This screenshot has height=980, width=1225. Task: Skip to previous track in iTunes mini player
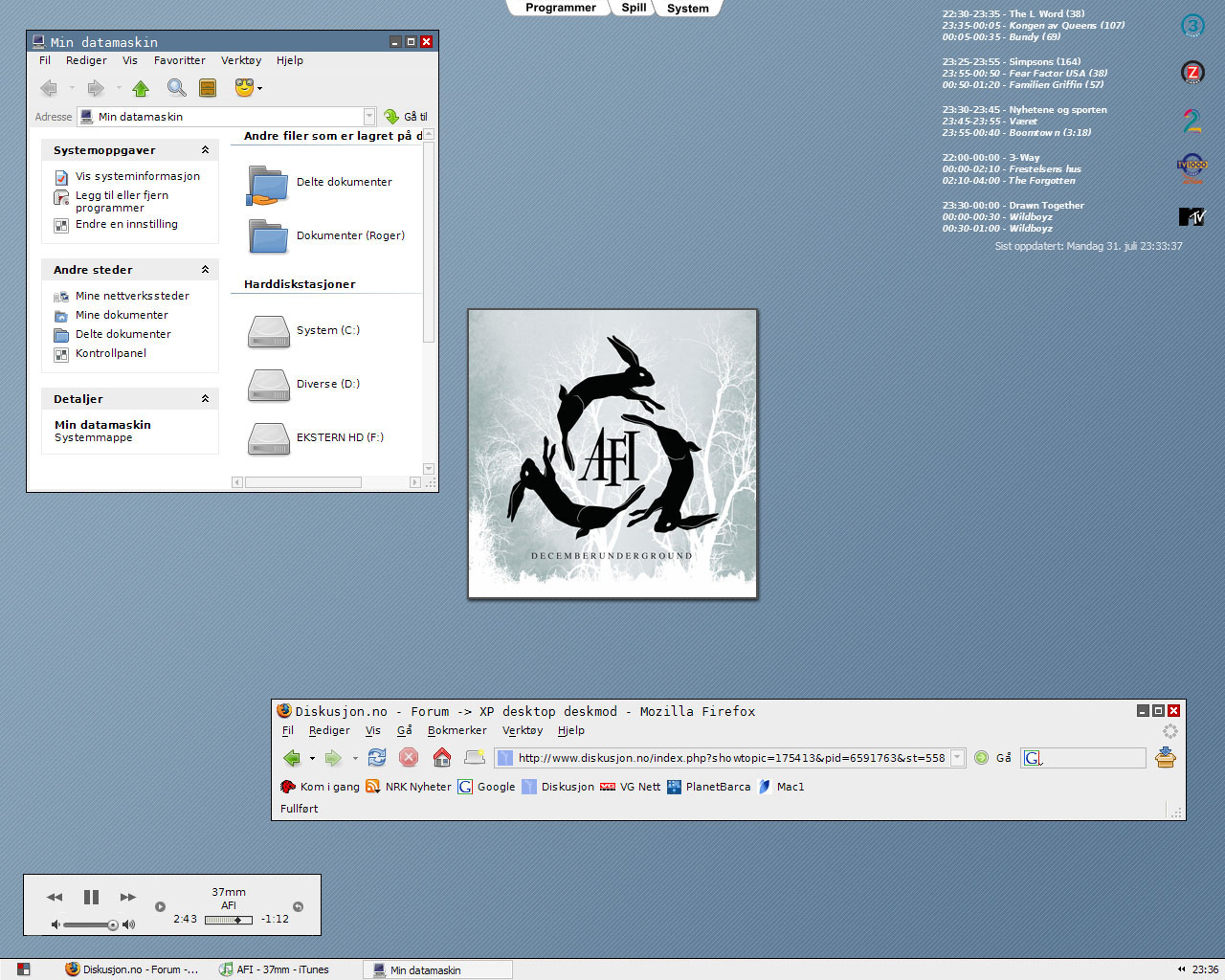pyautogui.click(x=55, y=897)
